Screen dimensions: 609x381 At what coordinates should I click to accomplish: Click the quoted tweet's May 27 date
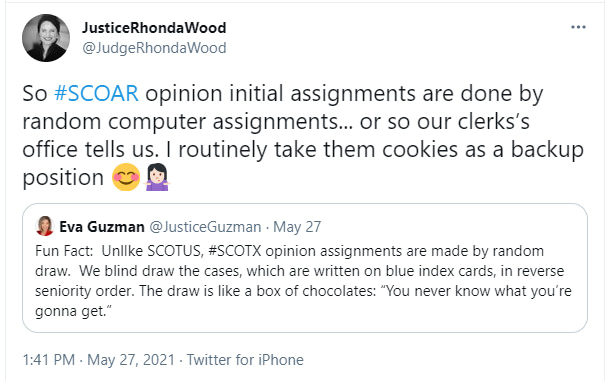297,227
